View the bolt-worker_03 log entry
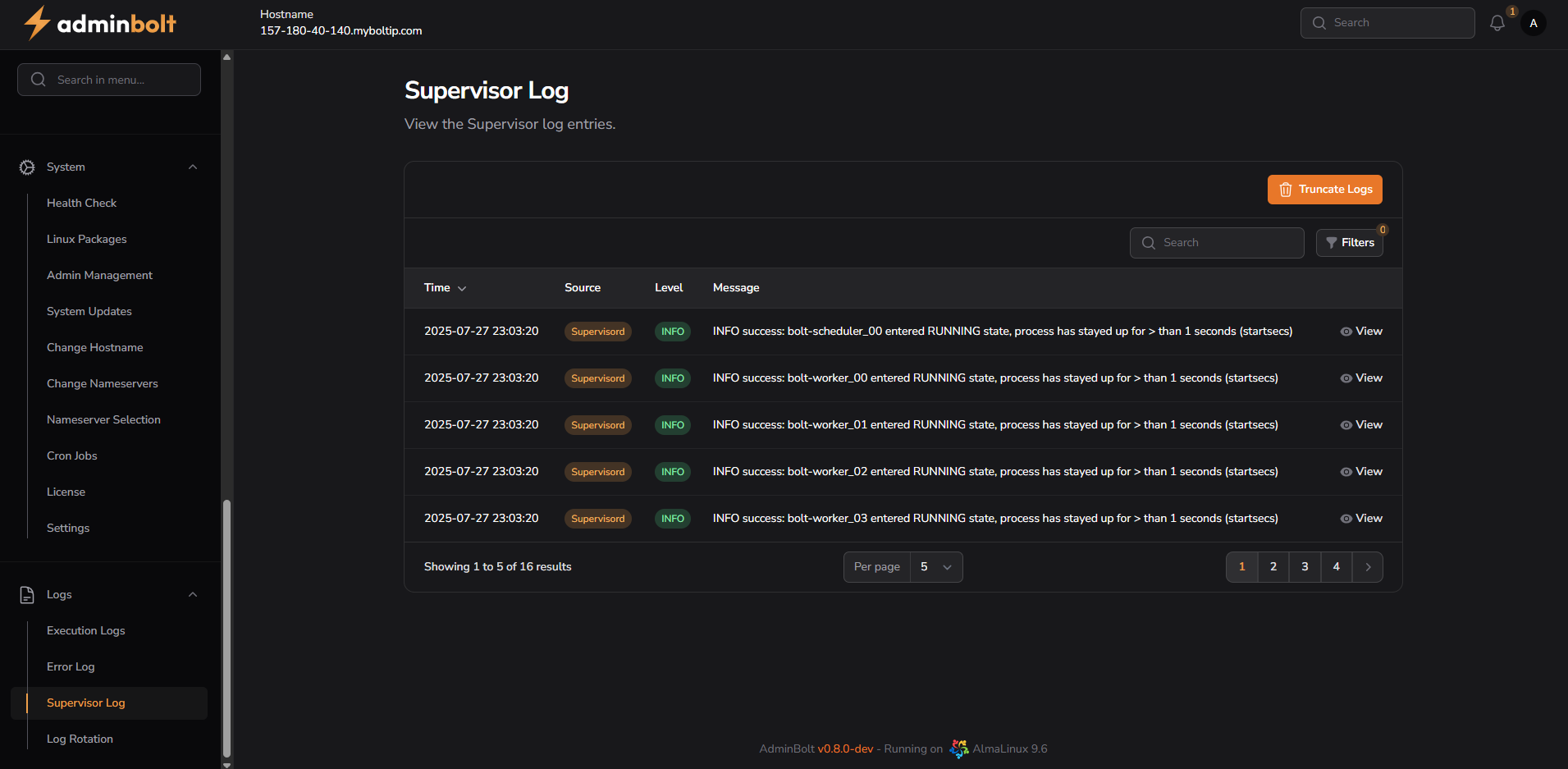The width and height of the screenshot is (1568, 769). click(1360, 518)
